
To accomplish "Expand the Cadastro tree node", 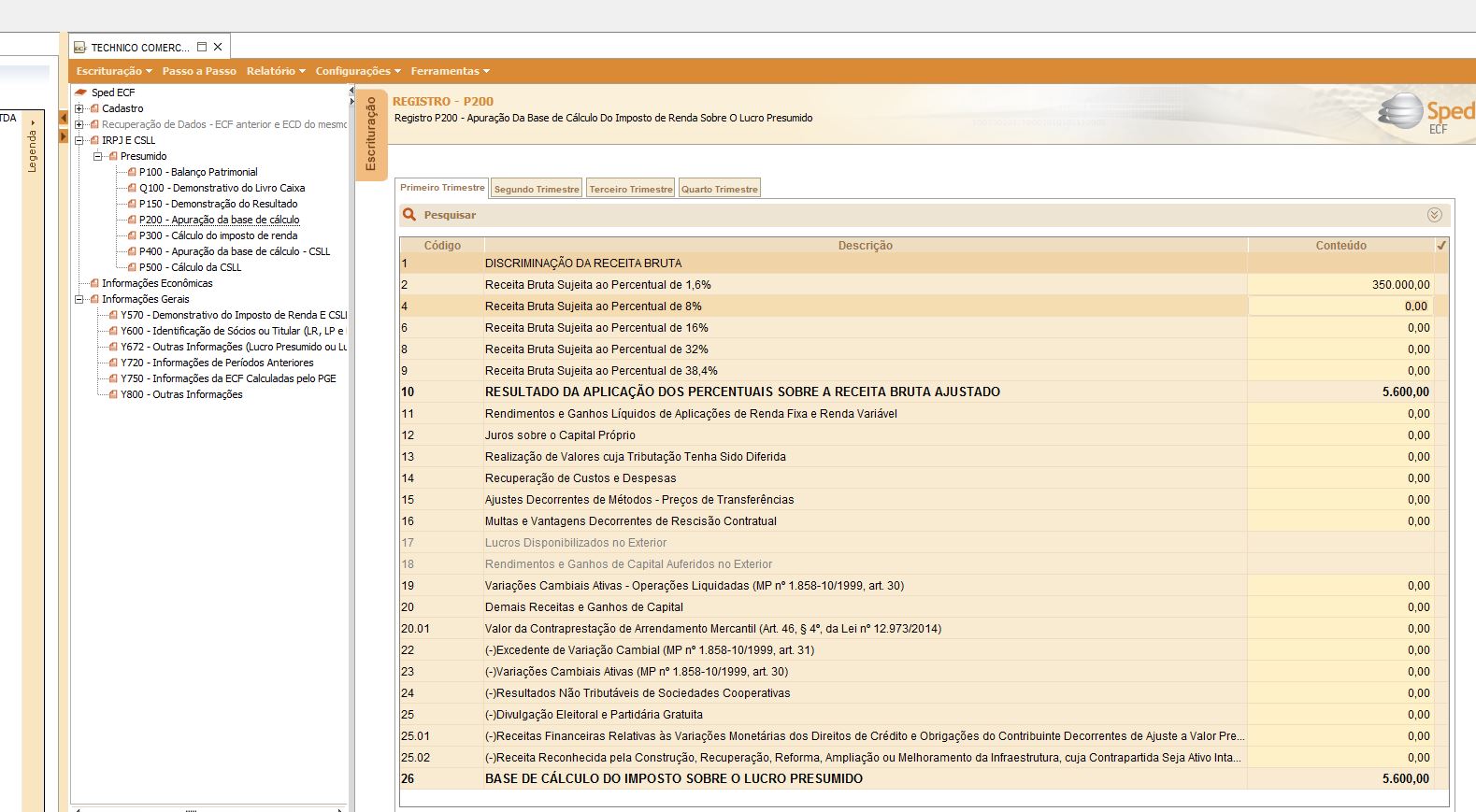I will pos(79,108).
